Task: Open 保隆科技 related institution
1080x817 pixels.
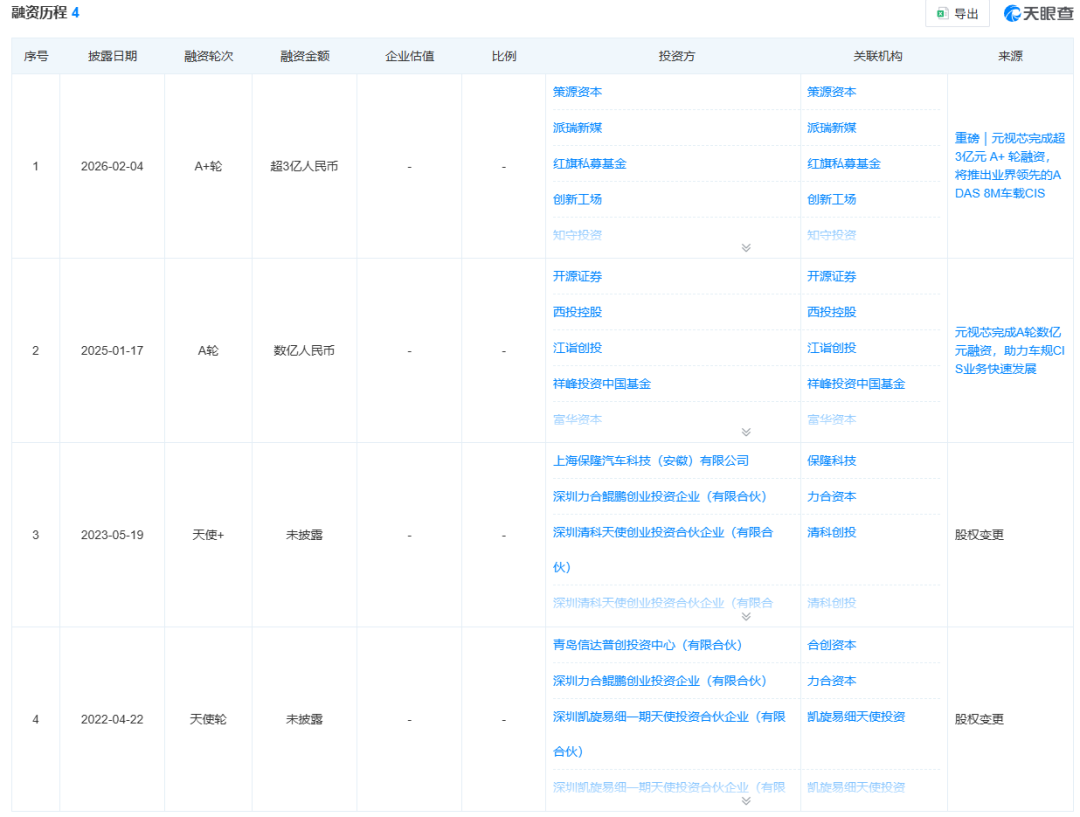Action: coord(831,460)
